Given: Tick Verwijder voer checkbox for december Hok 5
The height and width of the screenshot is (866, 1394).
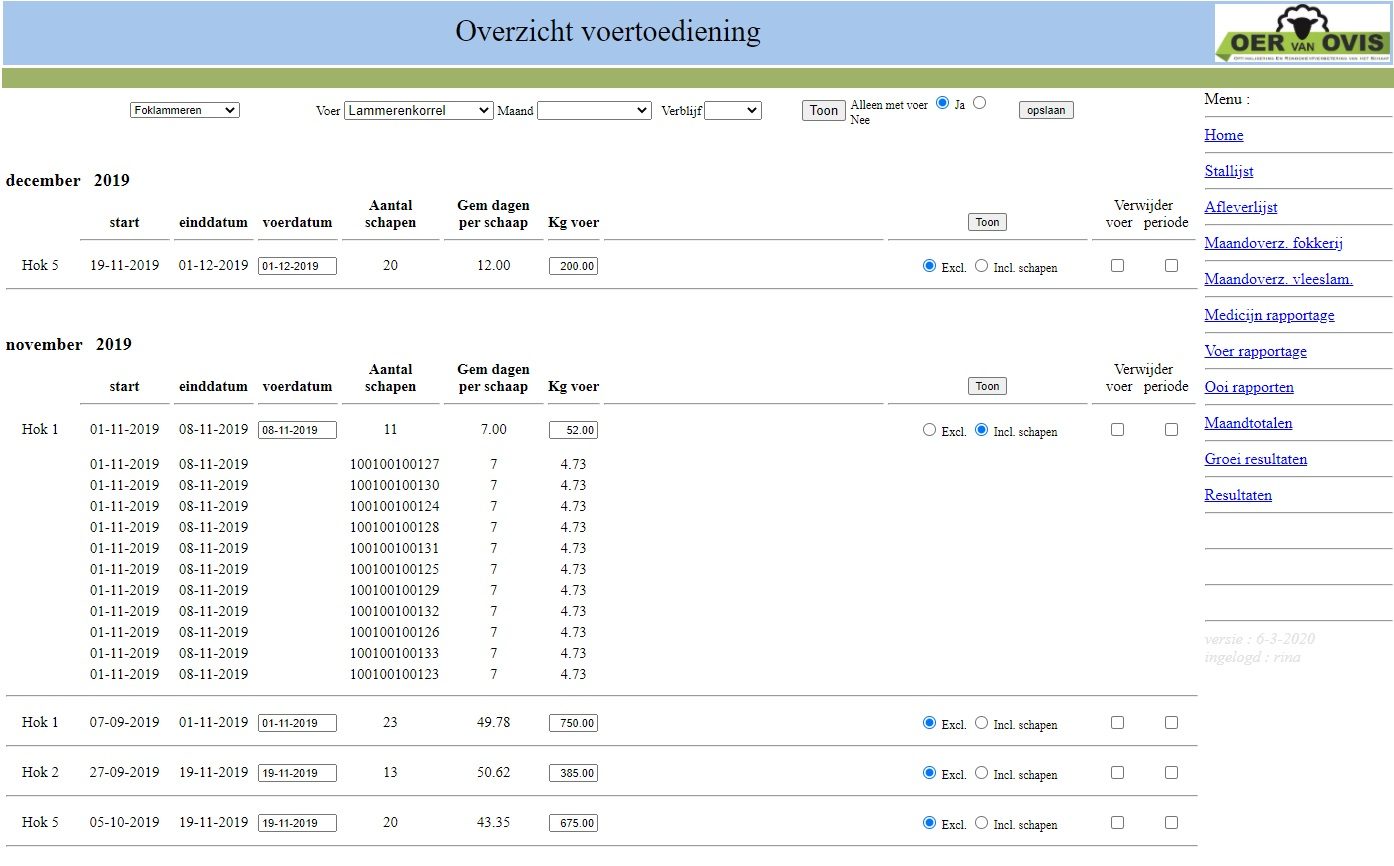Looking at the screenshot, I should coord(1117,266).
